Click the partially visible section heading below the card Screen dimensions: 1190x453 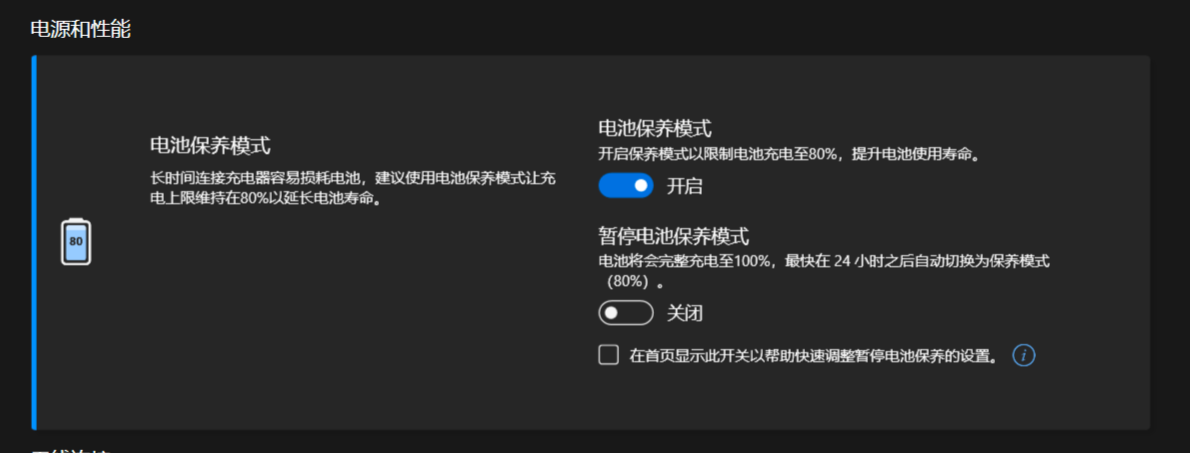click(71, 449)
